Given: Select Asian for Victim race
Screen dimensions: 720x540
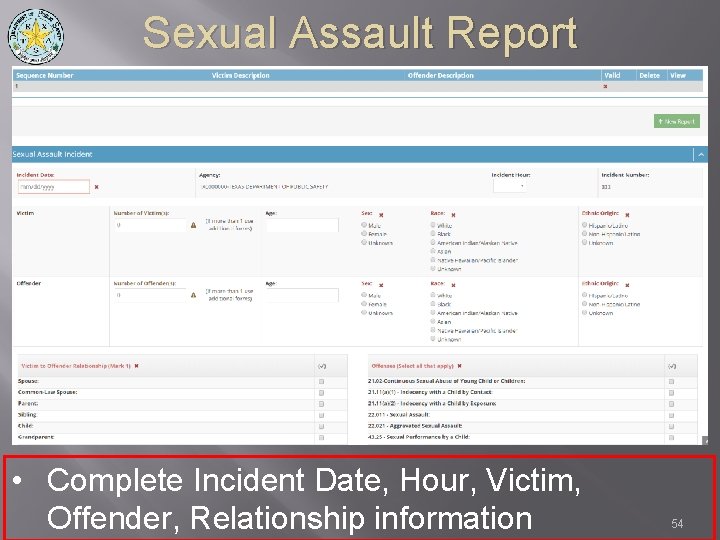Looking at the screenshot, I should coord(433,251).
